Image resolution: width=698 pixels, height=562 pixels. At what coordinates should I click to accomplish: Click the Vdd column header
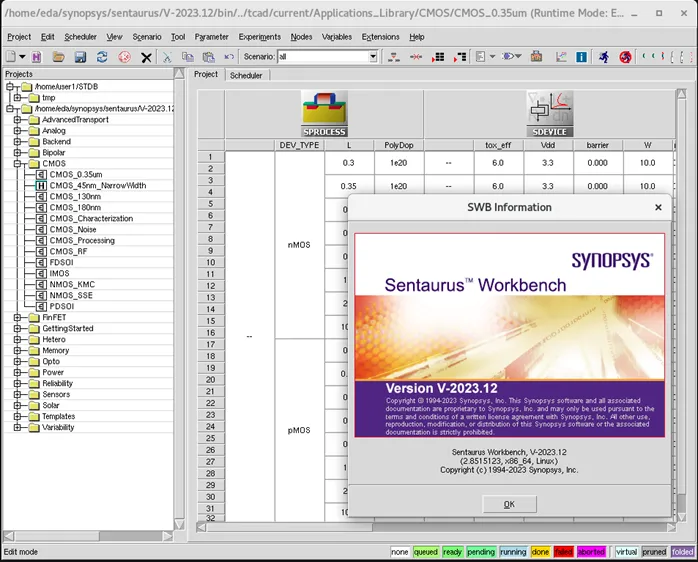point(548,145)
